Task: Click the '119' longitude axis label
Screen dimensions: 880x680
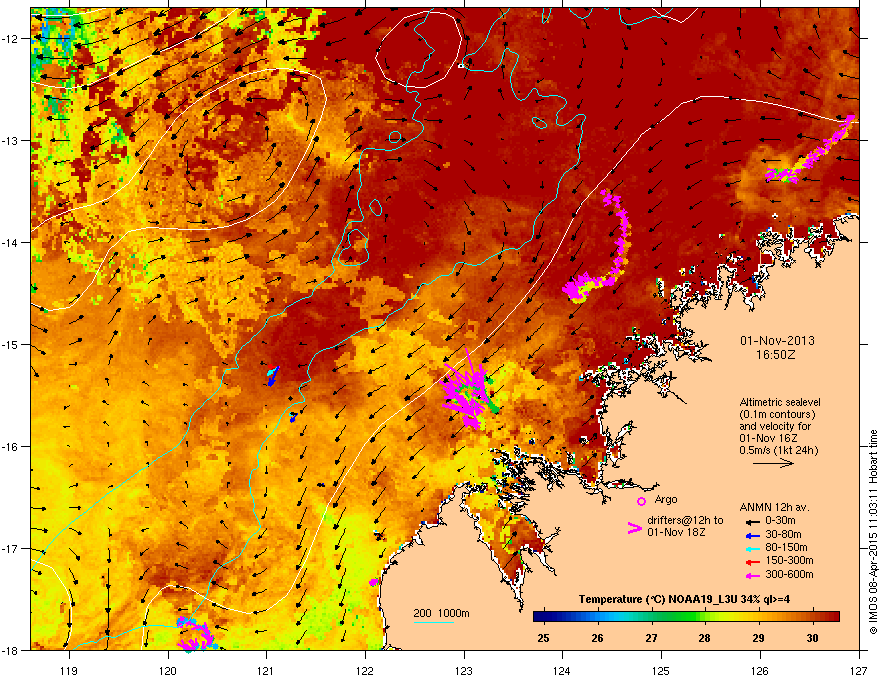Action: (69, 670)
